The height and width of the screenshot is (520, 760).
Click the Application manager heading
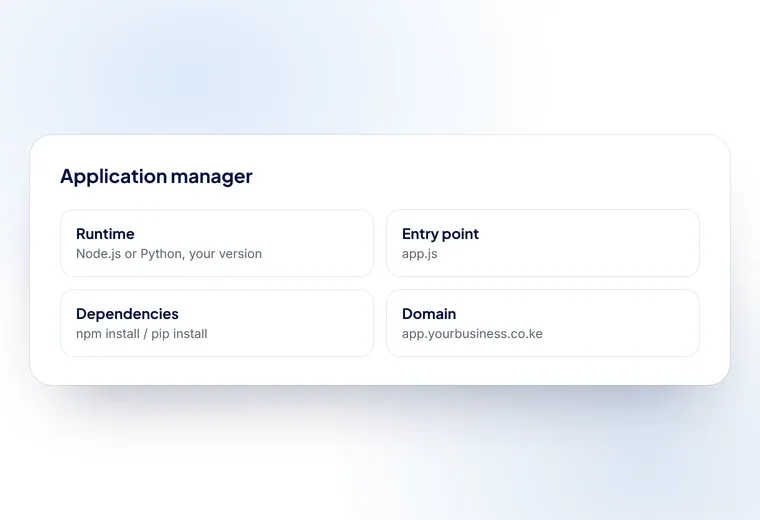[x=156, y=176]
